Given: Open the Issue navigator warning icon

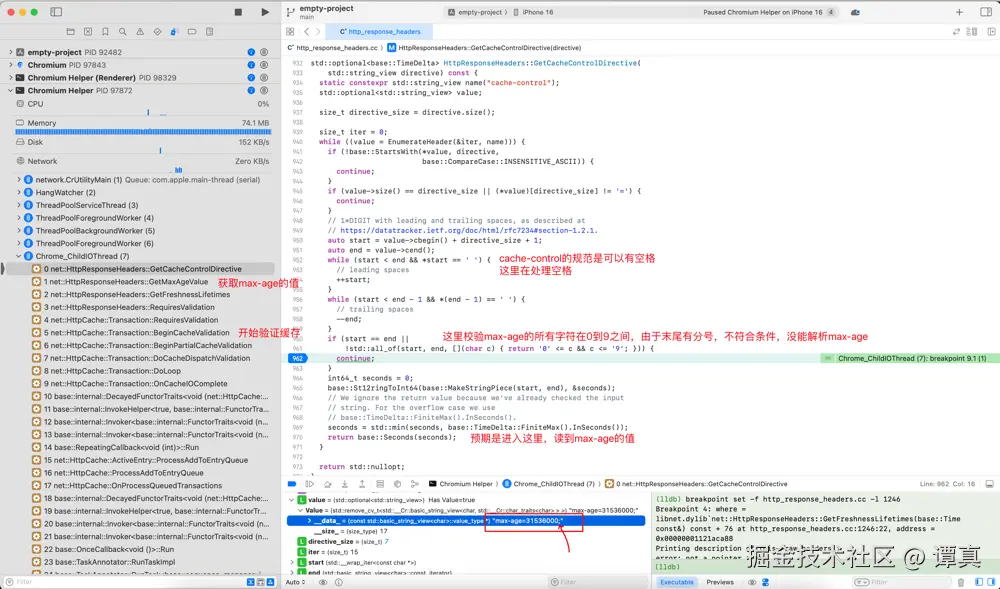Looking at the screenshot, I should click(140, 31).
